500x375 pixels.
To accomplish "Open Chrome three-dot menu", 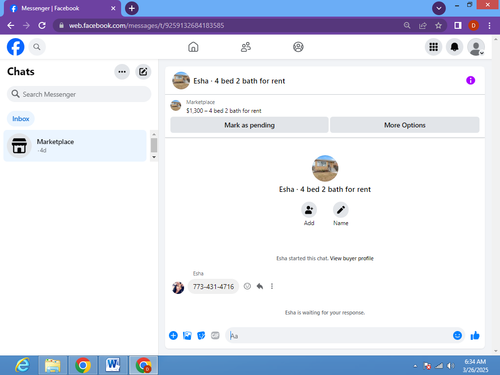I will [x=489, y=25].
